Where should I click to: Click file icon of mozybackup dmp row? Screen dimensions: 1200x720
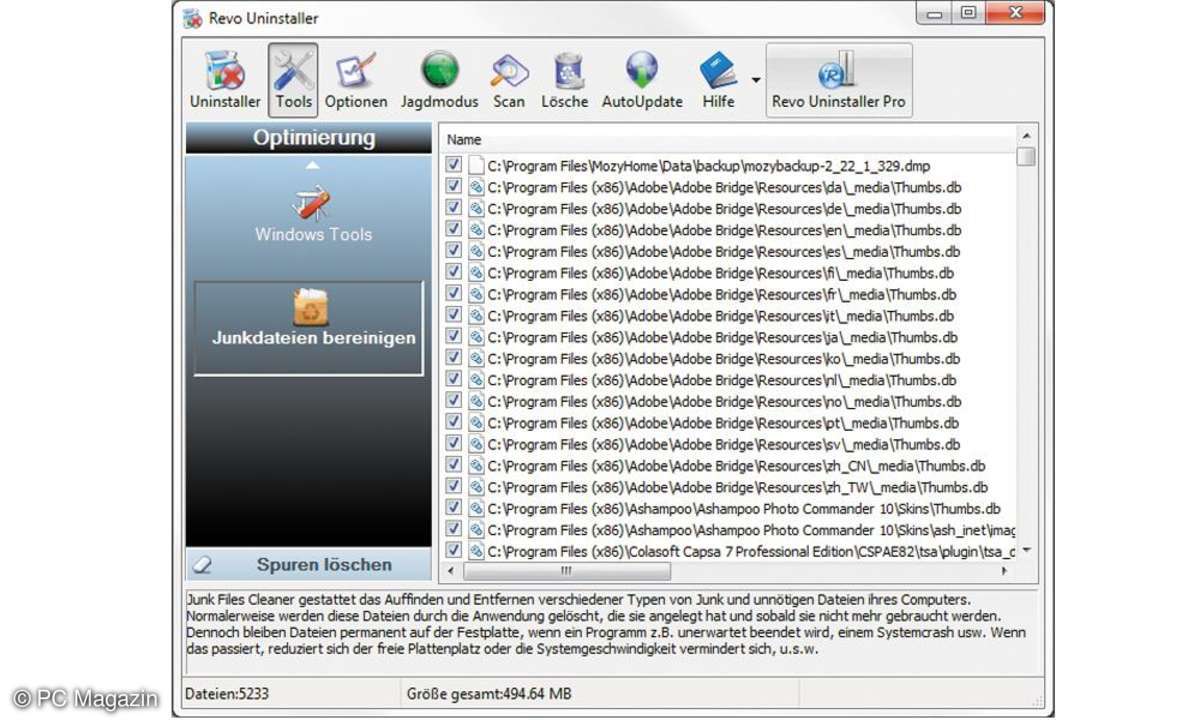(476, 165)
